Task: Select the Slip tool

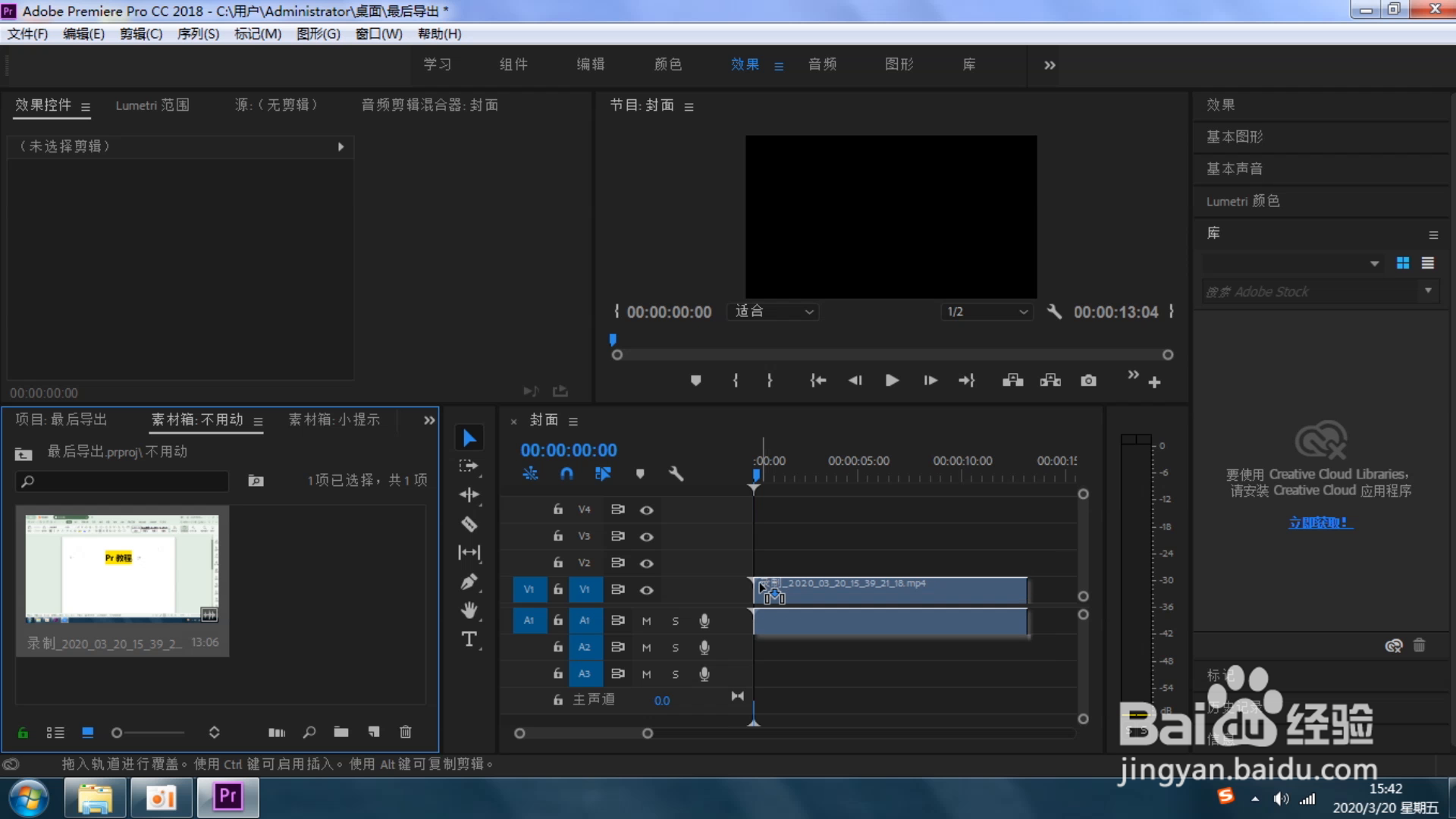Action: 469,553
